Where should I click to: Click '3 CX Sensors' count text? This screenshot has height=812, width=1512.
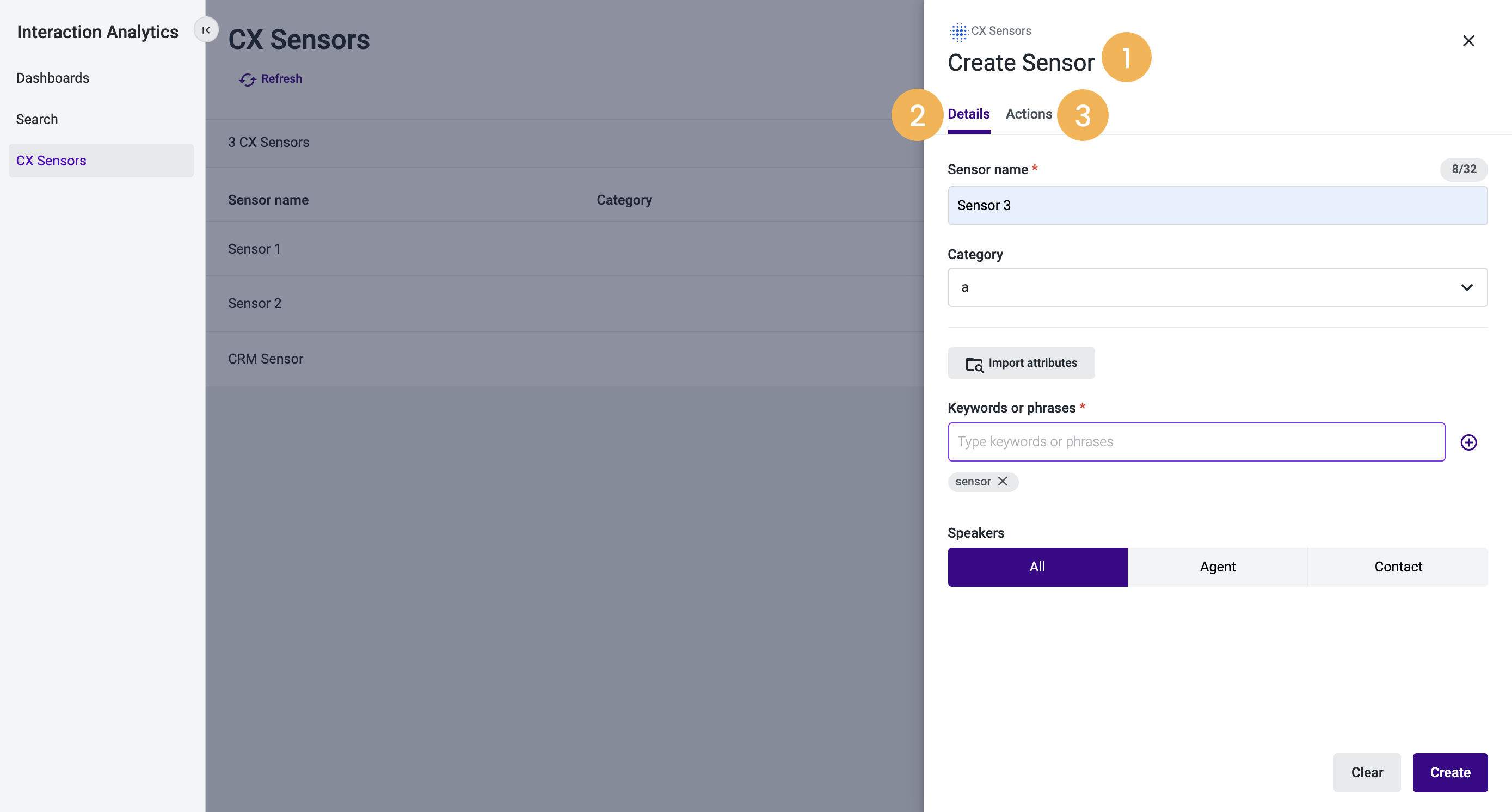(269, 142)
